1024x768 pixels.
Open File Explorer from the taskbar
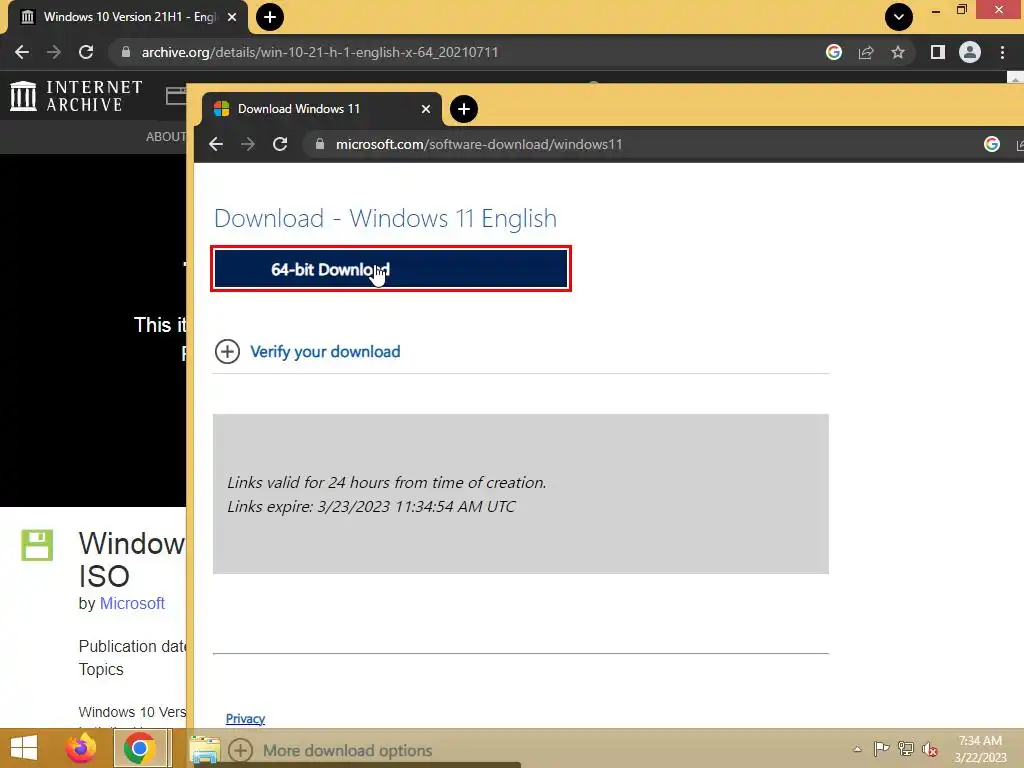tap(204, 750)
